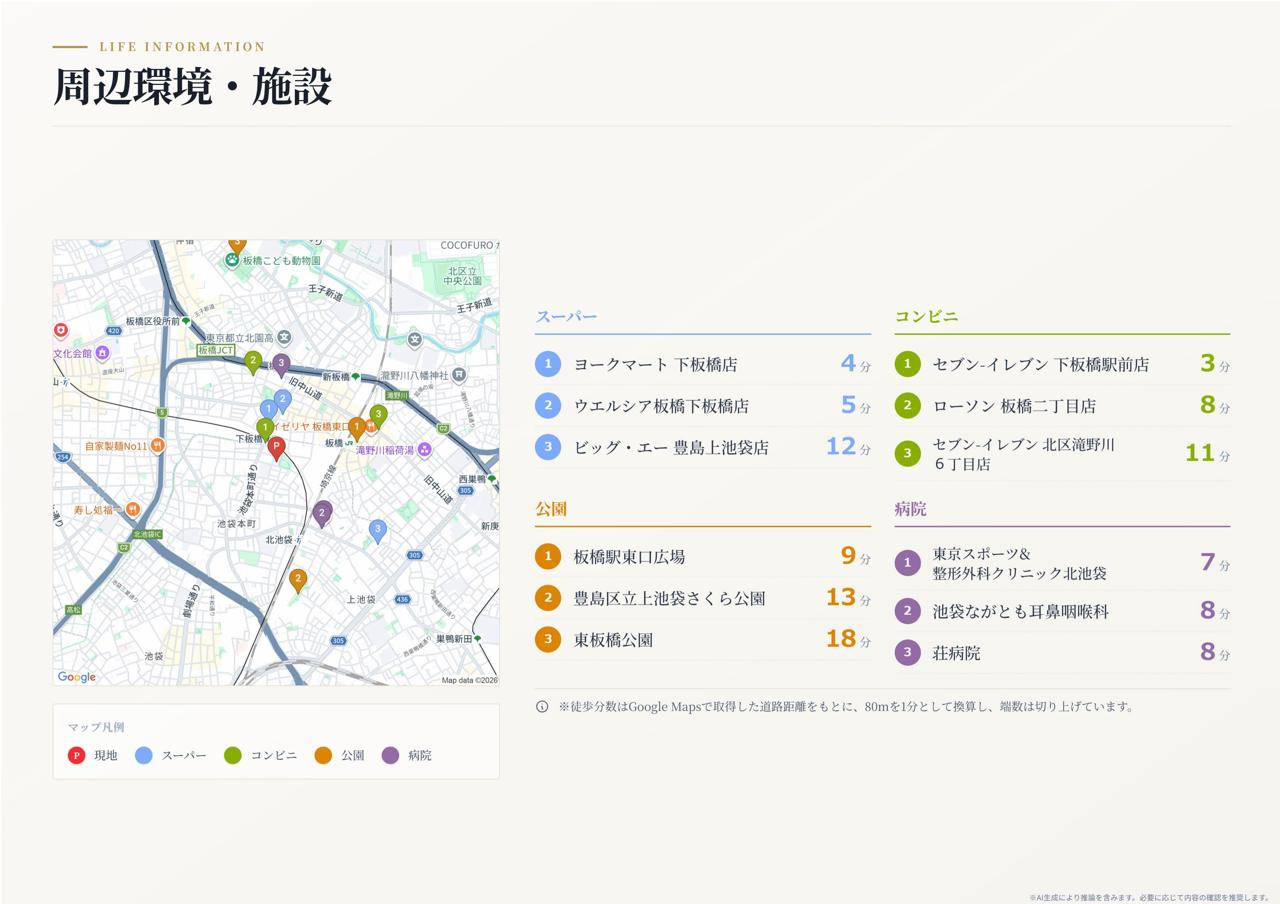Image resolution: width=1280 pixels, height=904 pixels.
Task: Click the 病院 section heading above the list
Action: (910, 509)
